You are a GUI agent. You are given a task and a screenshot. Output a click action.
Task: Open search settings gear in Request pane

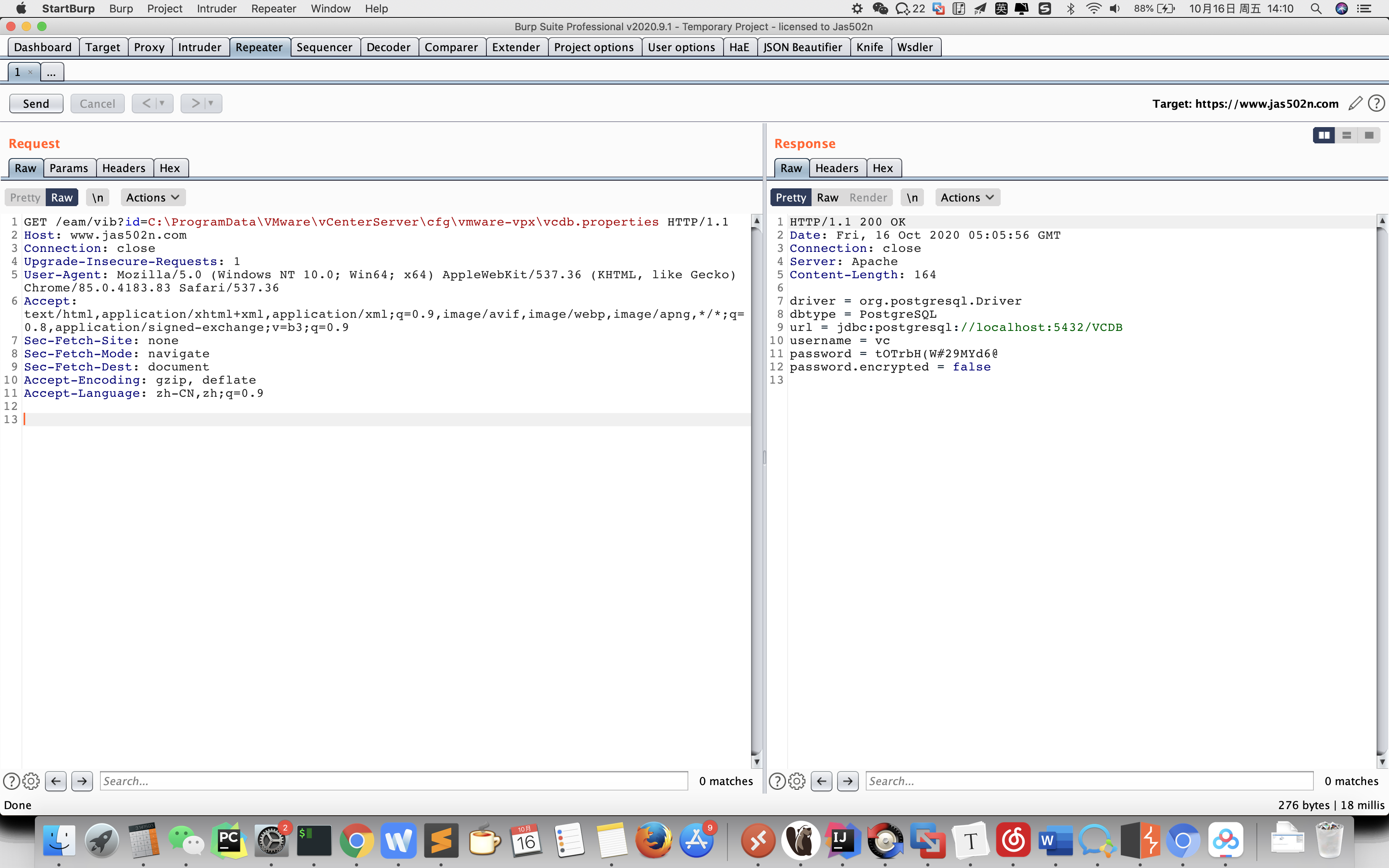pos(31,781)
